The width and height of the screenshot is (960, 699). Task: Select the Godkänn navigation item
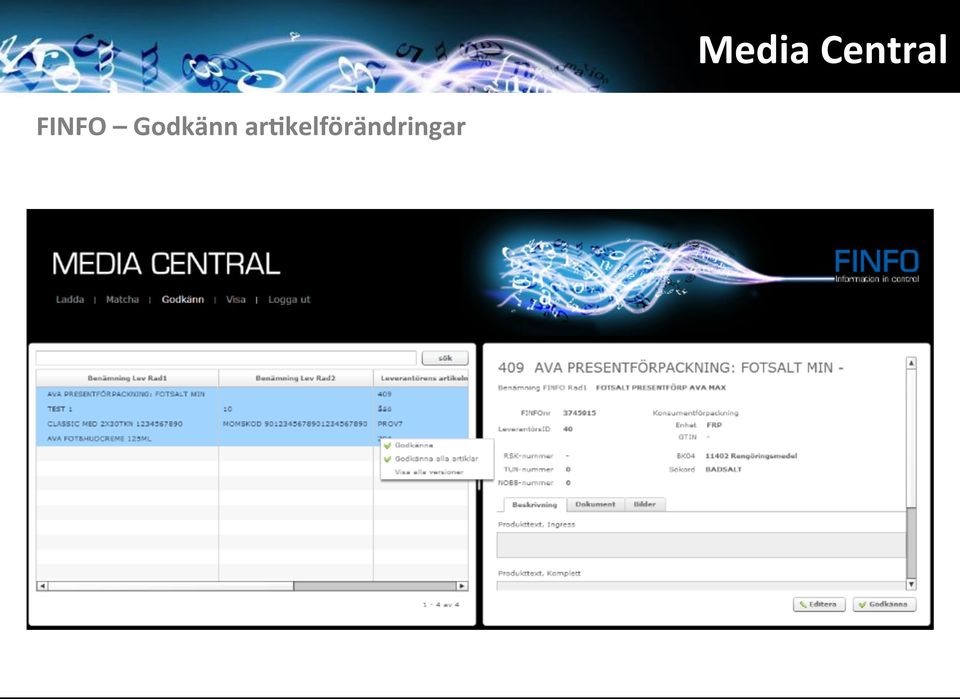[x=182, y=299]
